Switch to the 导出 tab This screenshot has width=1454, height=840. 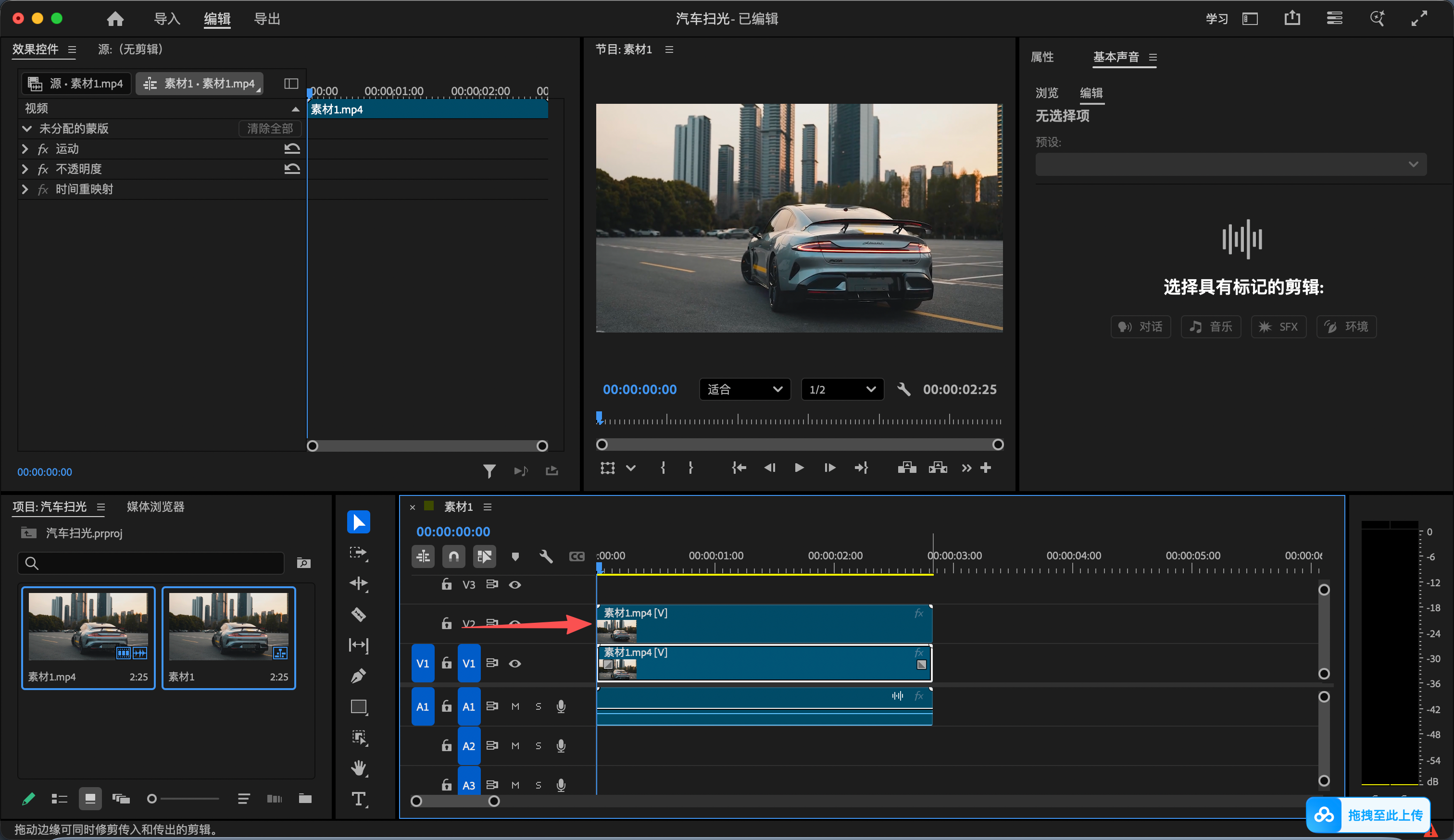point(268,19)
